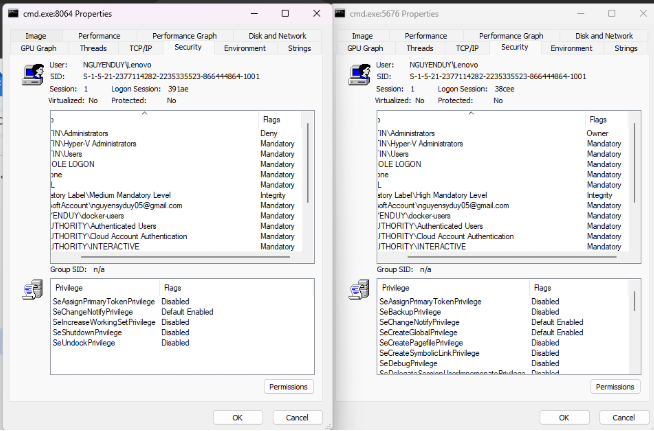Open Performance Graph tab in cmd.exe:5676 window
This screenshot has width=654, height=431.
point(511,36)
